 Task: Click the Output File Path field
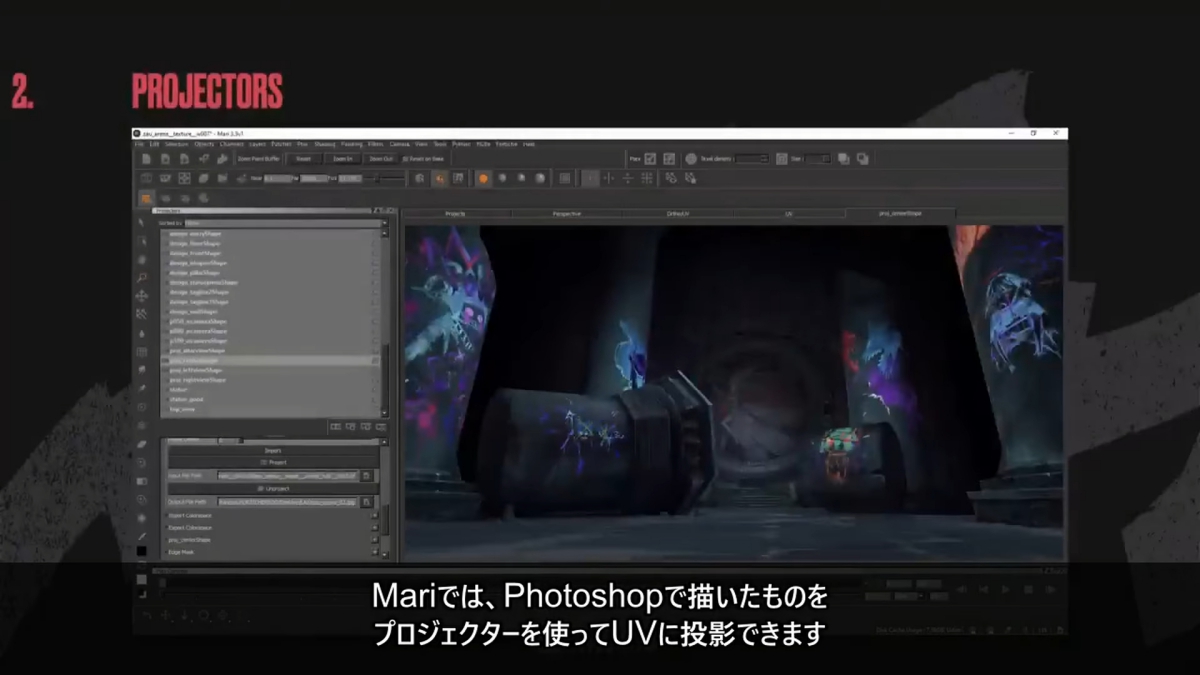coord(288,502)
